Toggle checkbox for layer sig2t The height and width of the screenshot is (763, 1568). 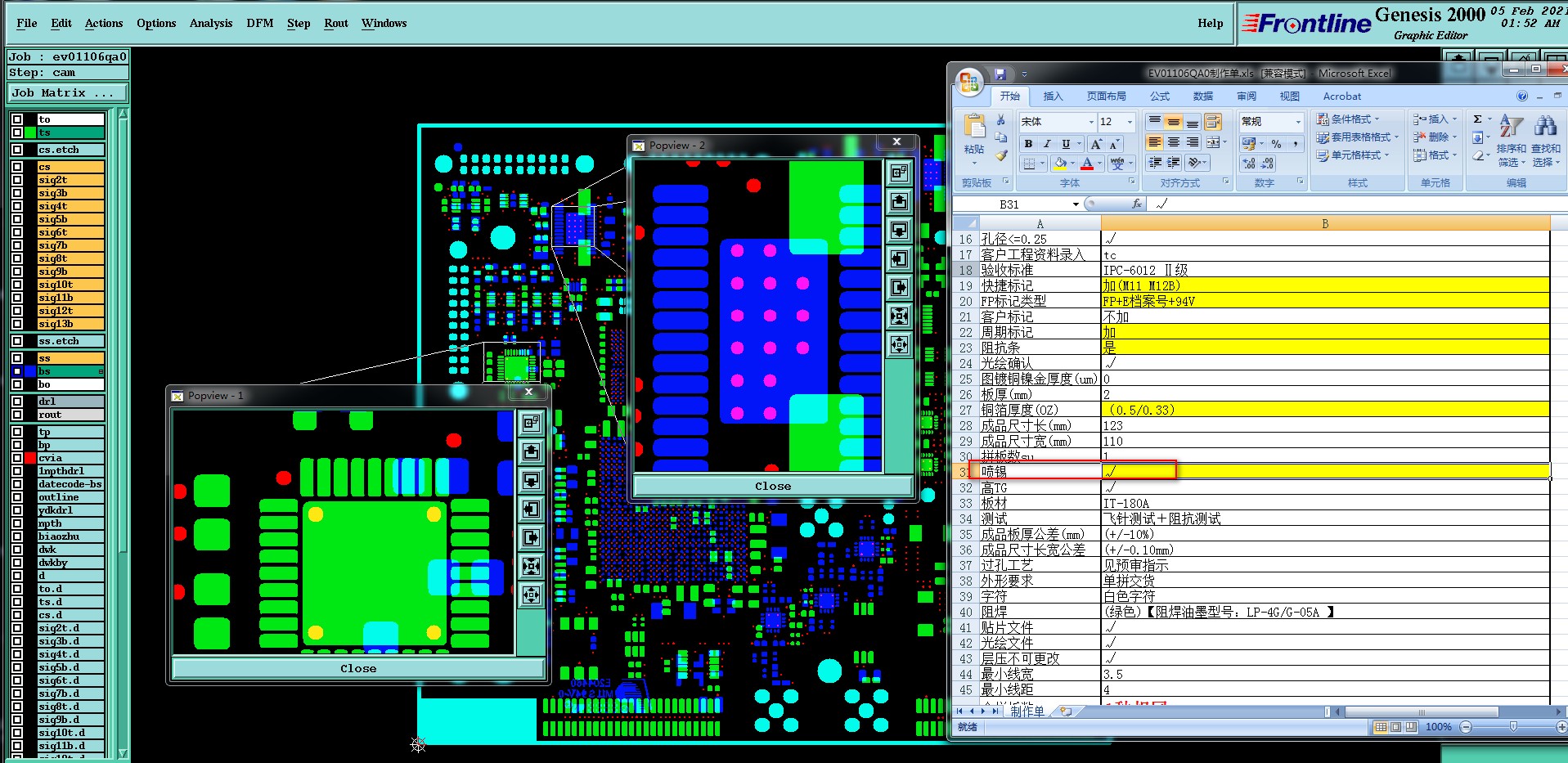(17, 180)
